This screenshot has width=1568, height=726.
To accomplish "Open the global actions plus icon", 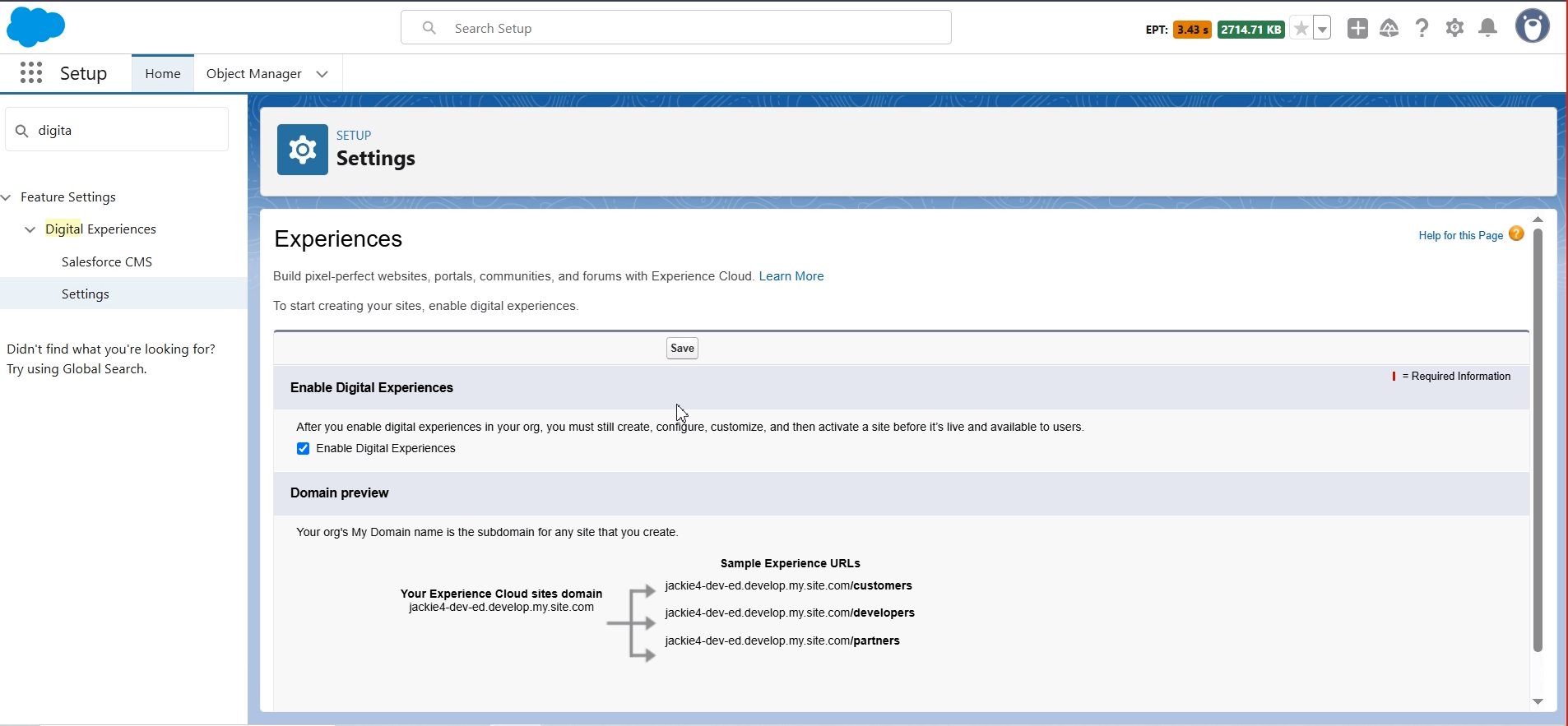I will click(1357, 29).
